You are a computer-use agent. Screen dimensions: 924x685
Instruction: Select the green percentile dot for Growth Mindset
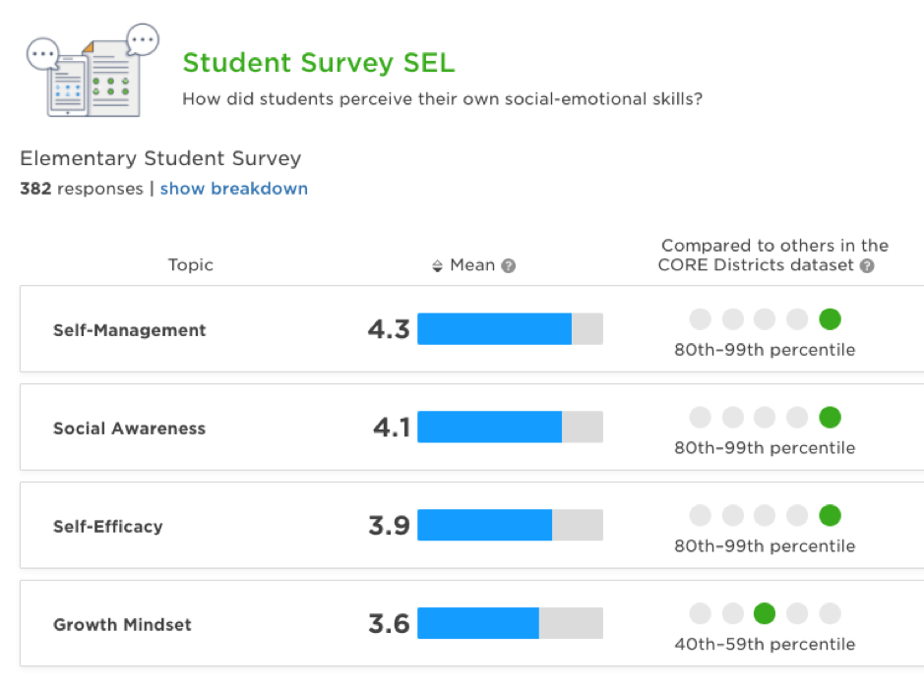pyautogui.click(x=764, y=614)
